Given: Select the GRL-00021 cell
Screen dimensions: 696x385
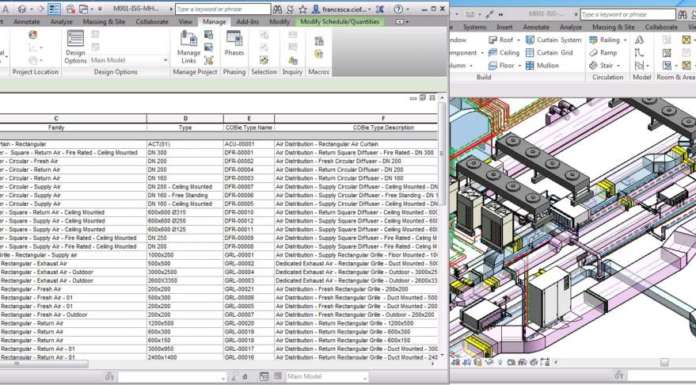Looking at the screenshot, I should click(249, 289).
